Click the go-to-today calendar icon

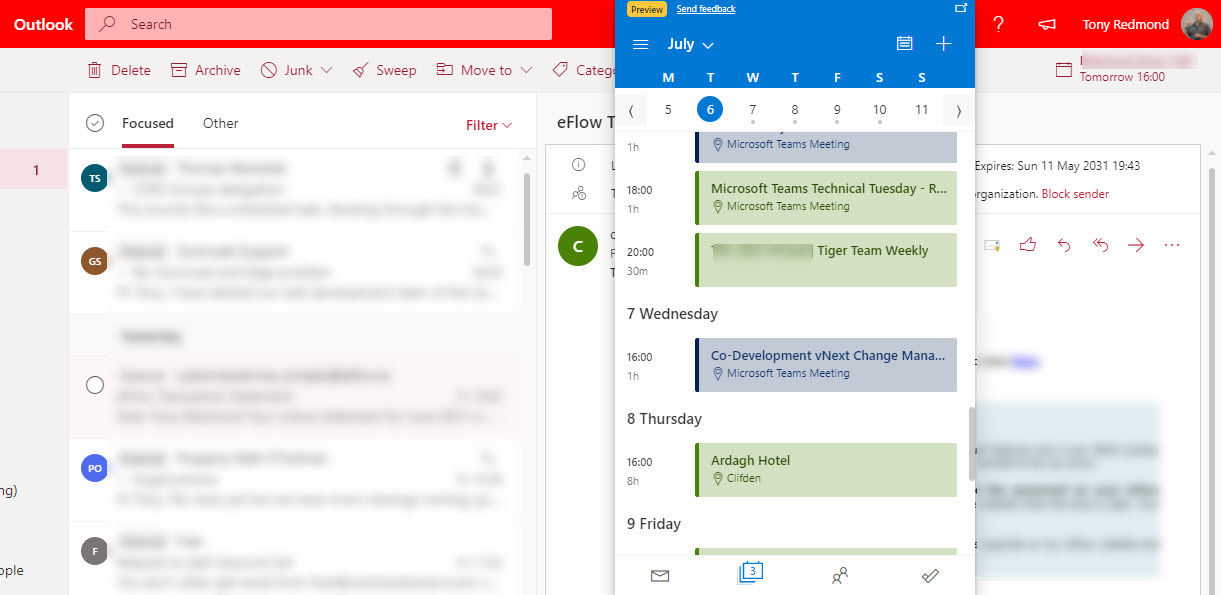coord(904,44)
